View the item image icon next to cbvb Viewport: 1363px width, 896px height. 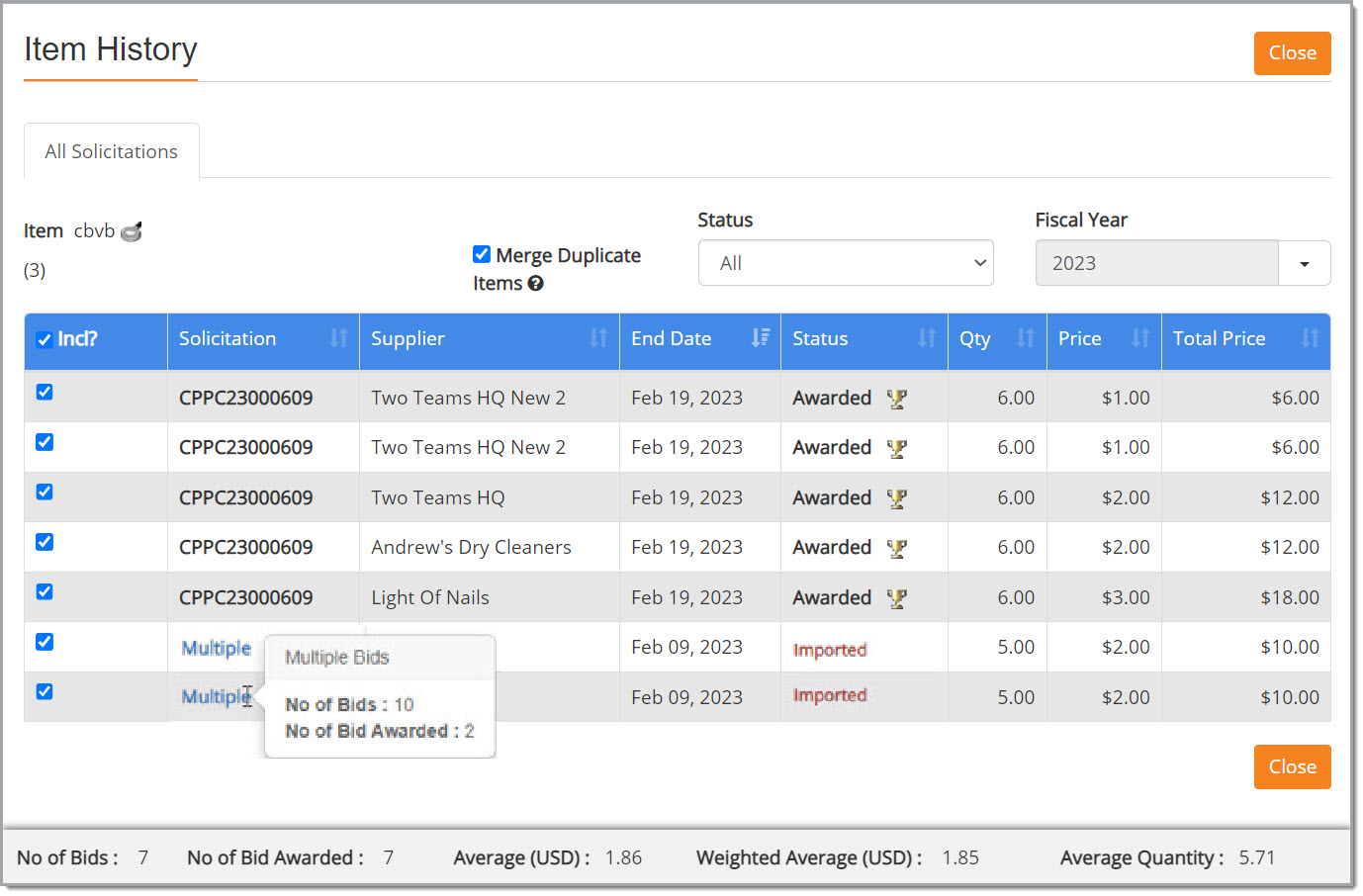[132, 230]
